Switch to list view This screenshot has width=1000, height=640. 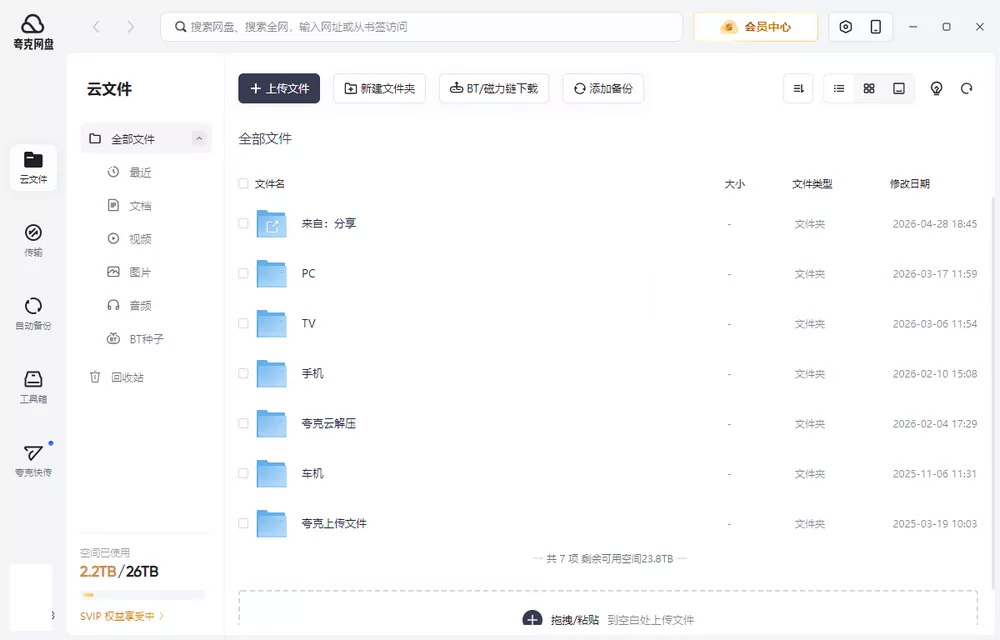[x=839, y=89]
